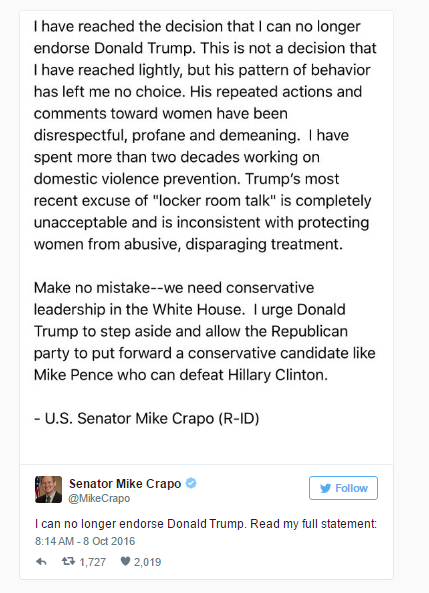
Task: Click the "domestic violence prevention" phrase
Action: (137, 179)
